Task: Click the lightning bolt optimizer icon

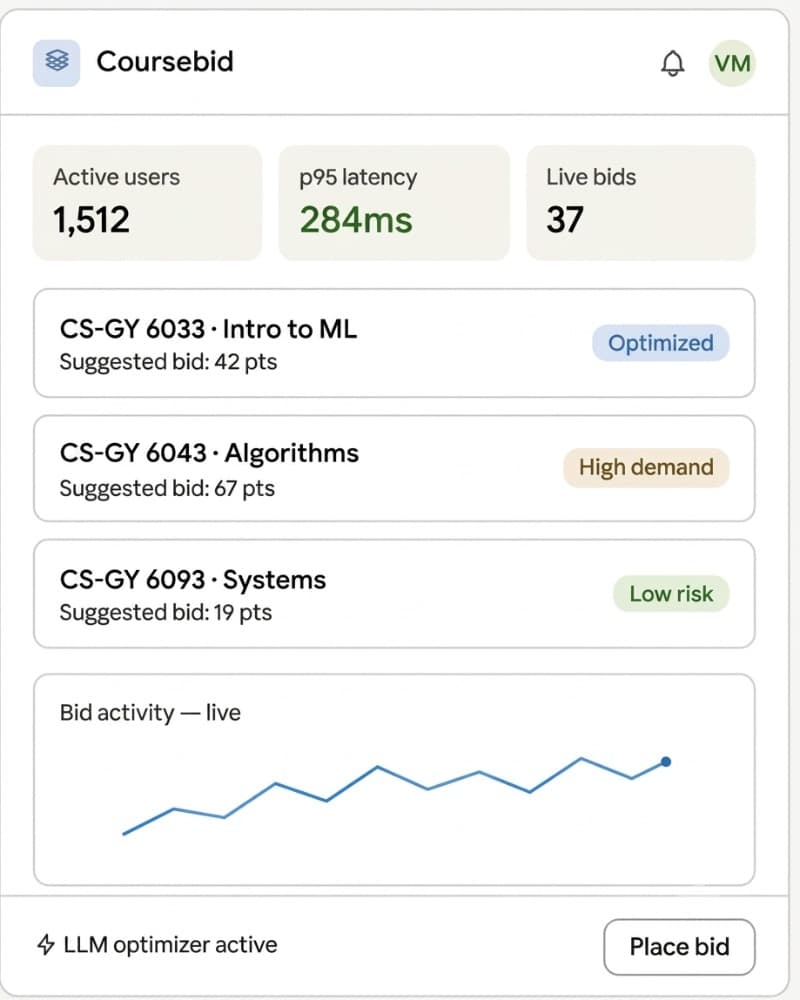Action: point(45,945)
